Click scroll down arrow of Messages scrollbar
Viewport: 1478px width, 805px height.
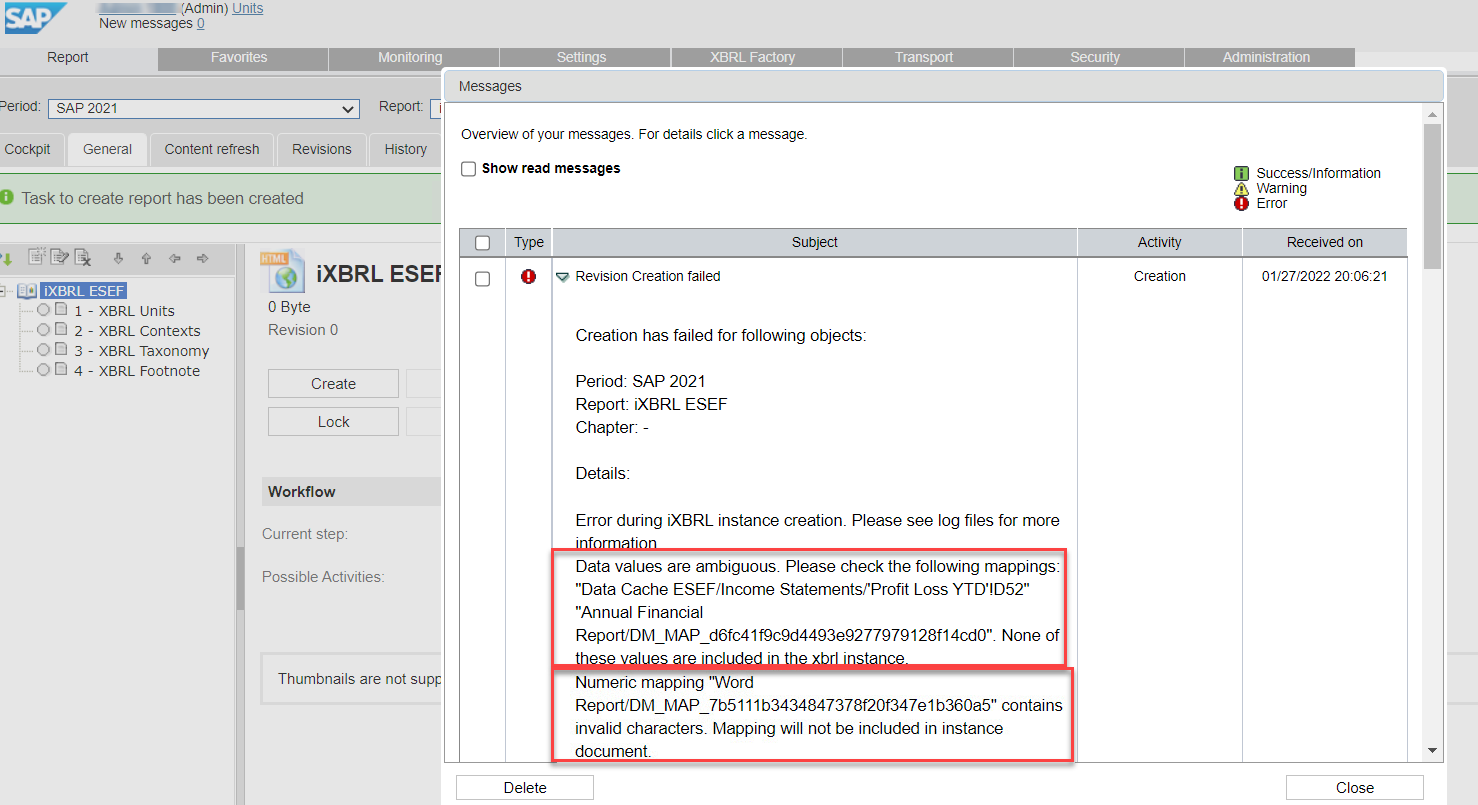[x=1432, y=750]
